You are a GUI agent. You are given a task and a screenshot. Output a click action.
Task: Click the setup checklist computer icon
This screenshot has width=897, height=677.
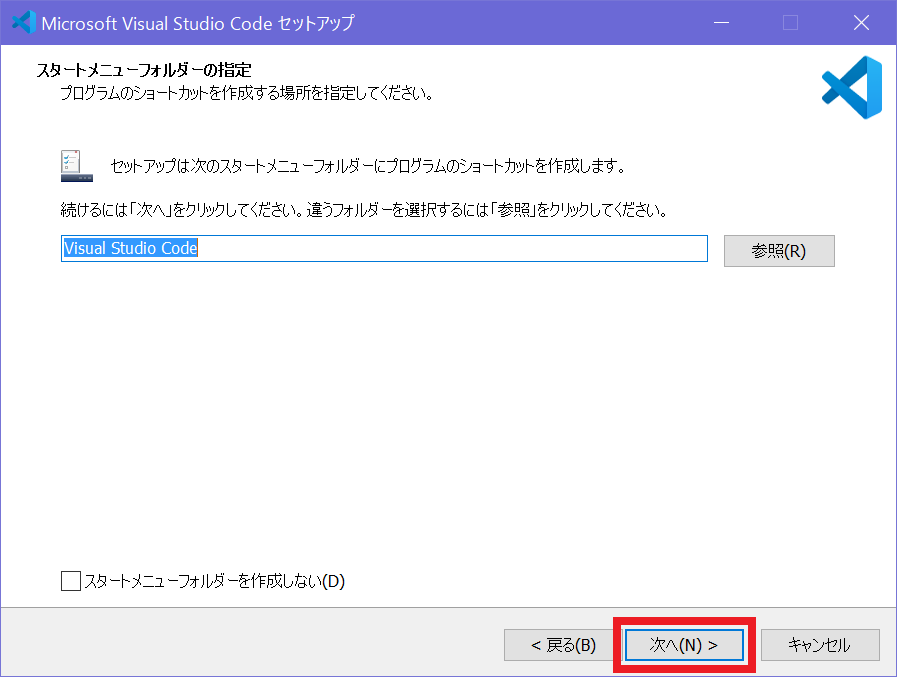pyautogui.click(x=77, y=166)
